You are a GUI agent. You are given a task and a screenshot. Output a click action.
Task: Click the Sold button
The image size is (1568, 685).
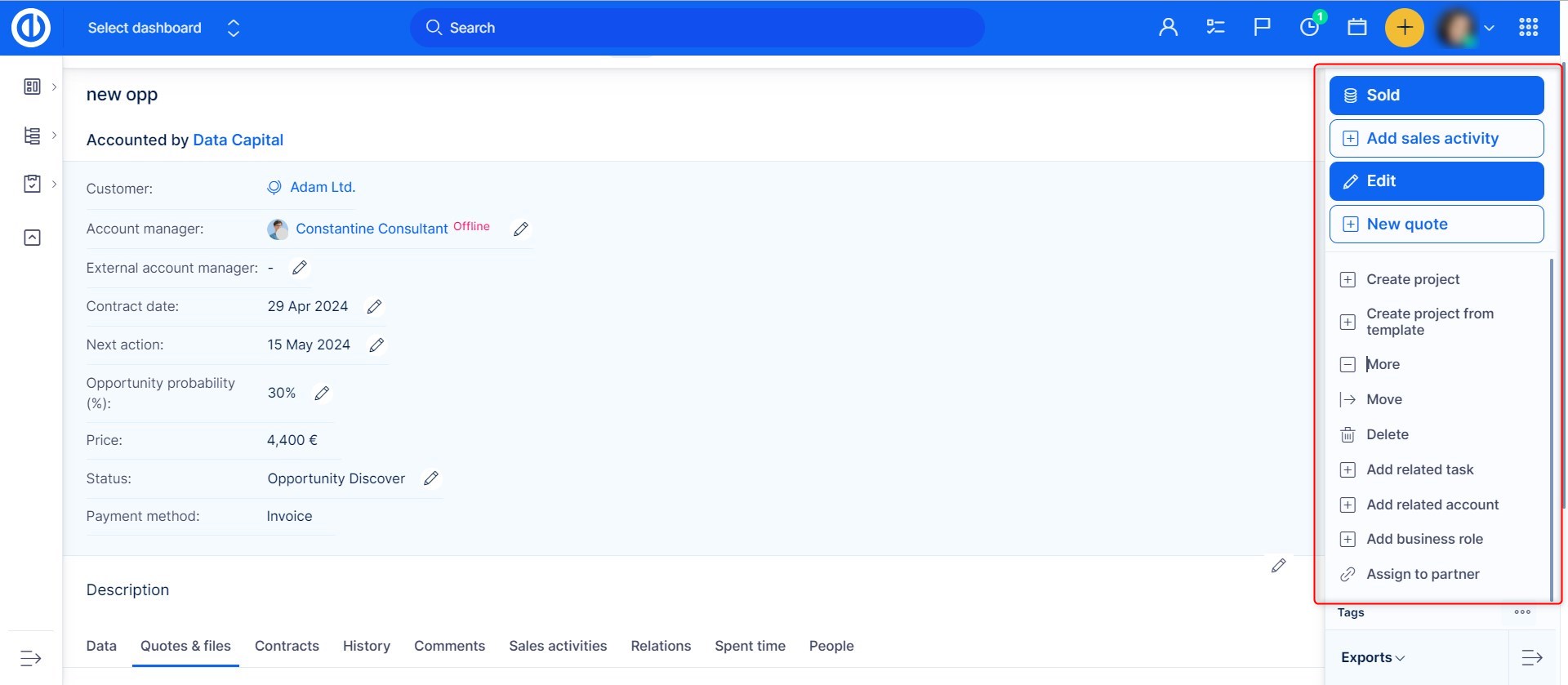(x=1436, y=96)
